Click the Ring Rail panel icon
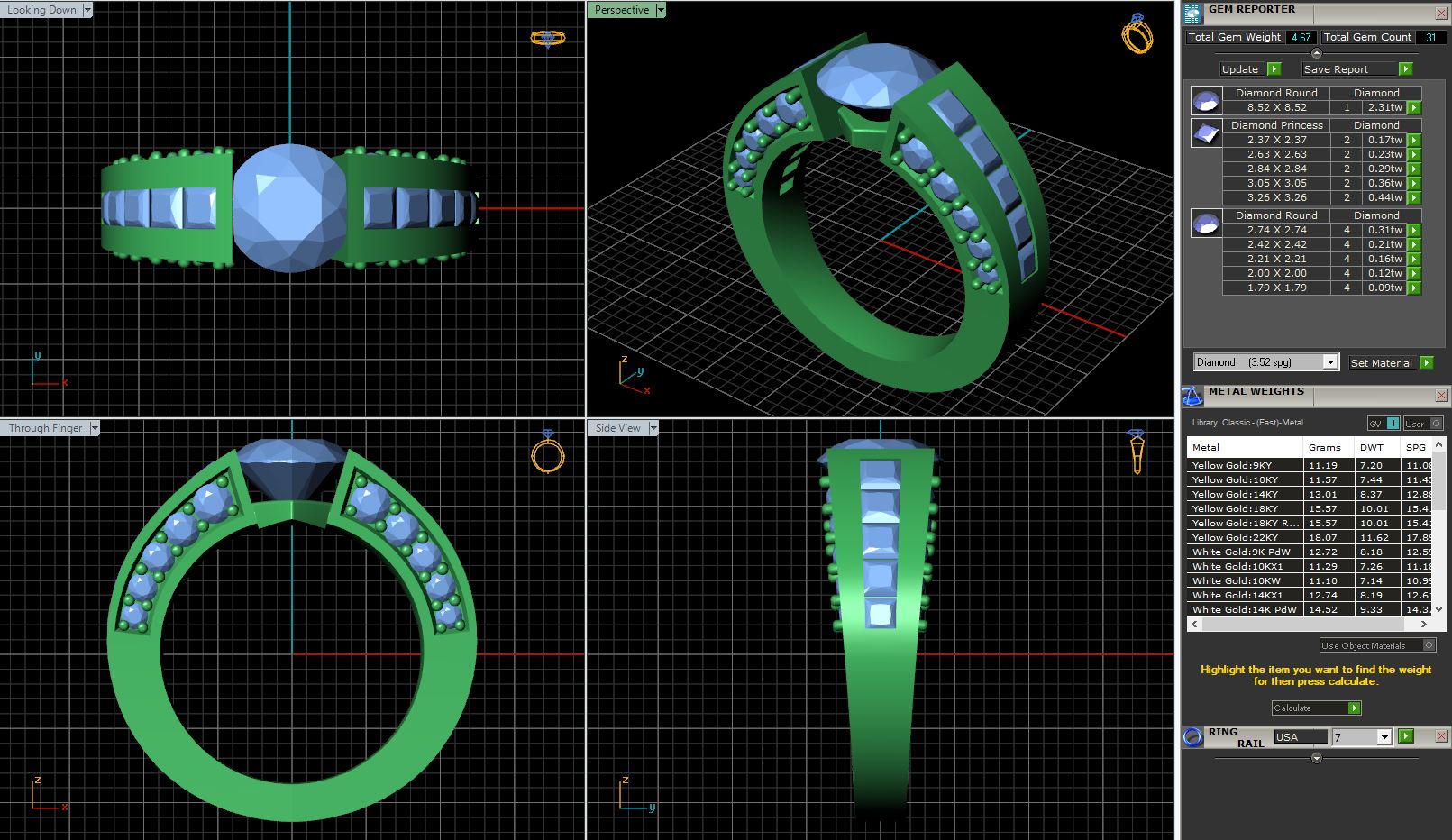 click(1192, 736)
